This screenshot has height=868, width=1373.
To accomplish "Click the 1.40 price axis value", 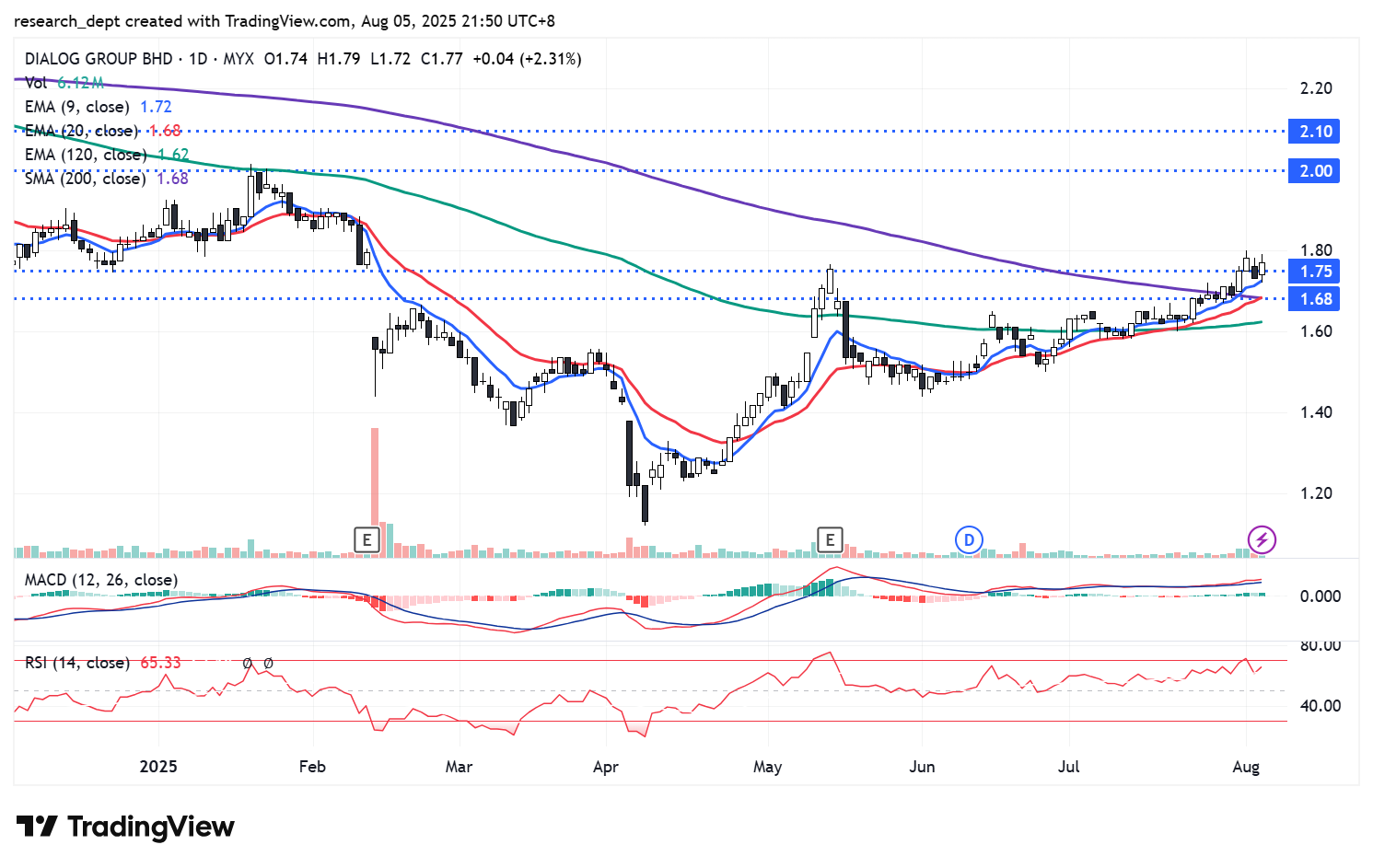I will point(1316,412).
